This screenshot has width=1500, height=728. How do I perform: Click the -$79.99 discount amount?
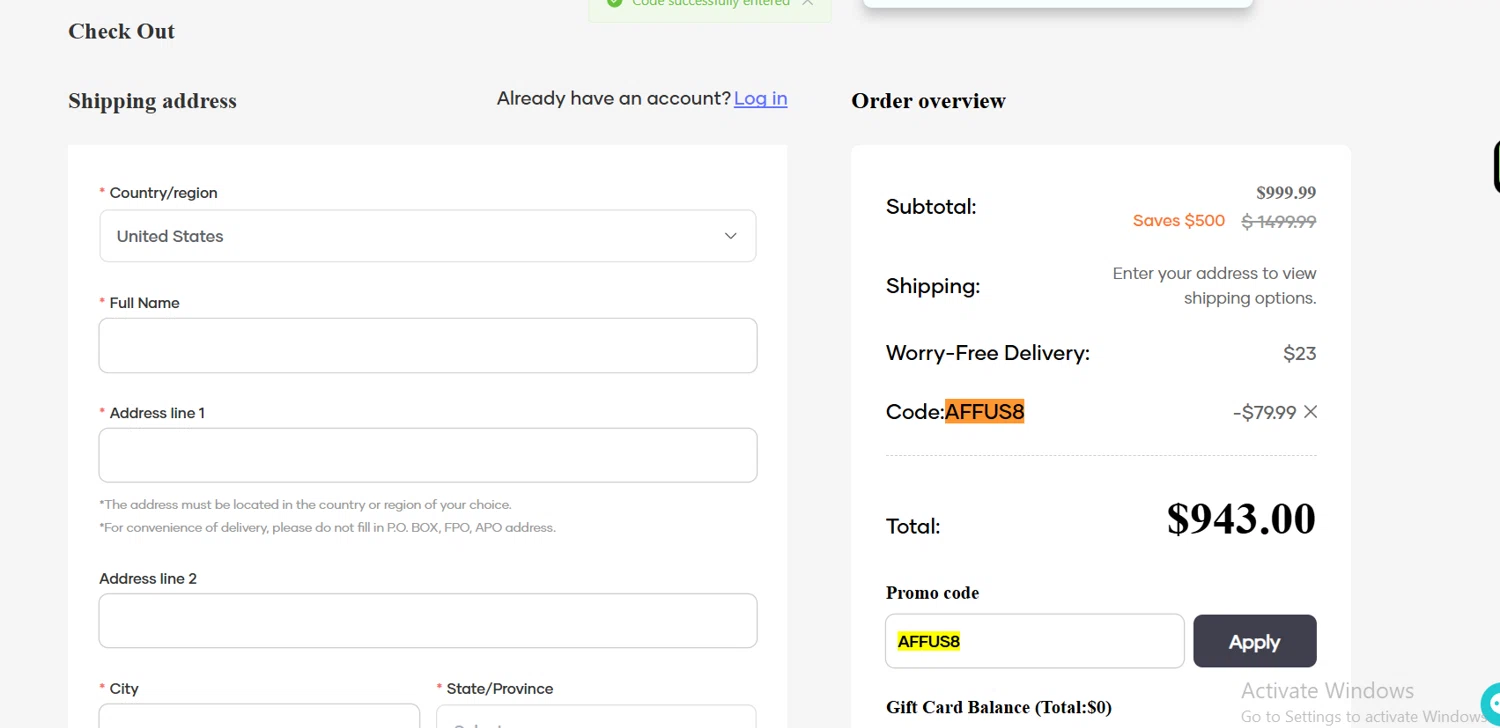(1264, 412)
